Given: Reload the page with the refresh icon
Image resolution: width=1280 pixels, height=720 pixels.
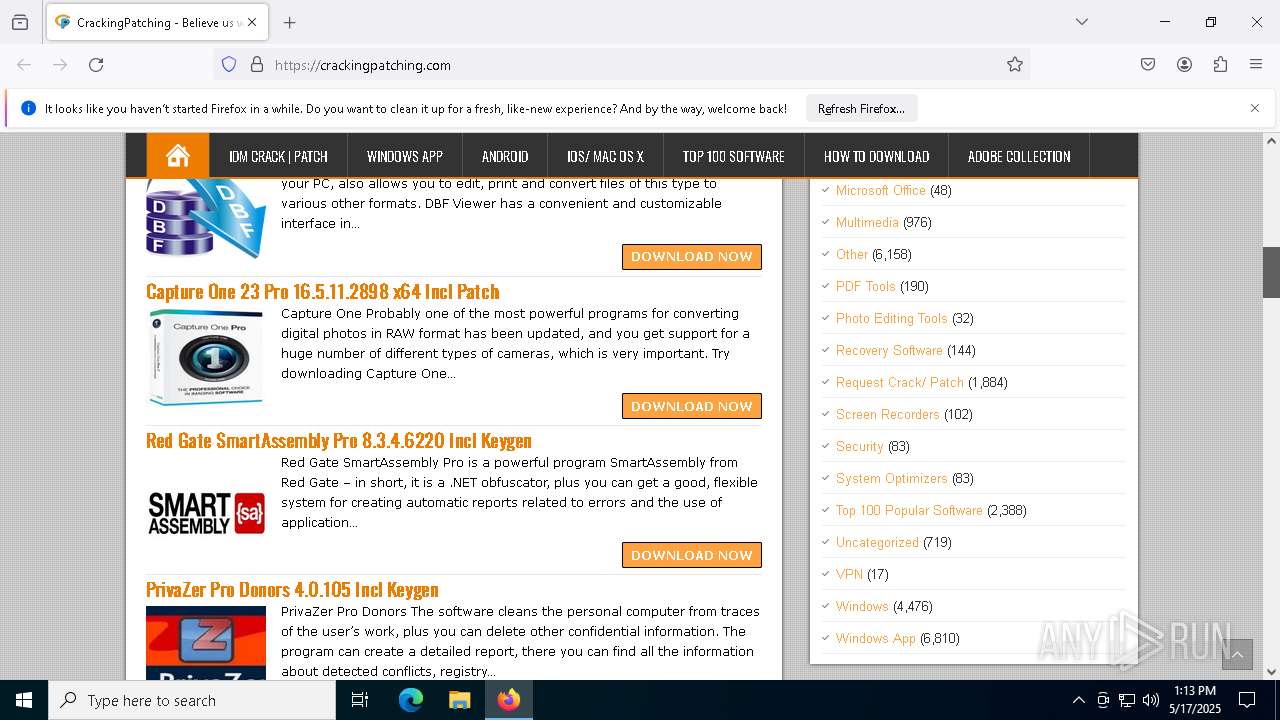Looking at the screenshot, I should click(x=96, y=65).
